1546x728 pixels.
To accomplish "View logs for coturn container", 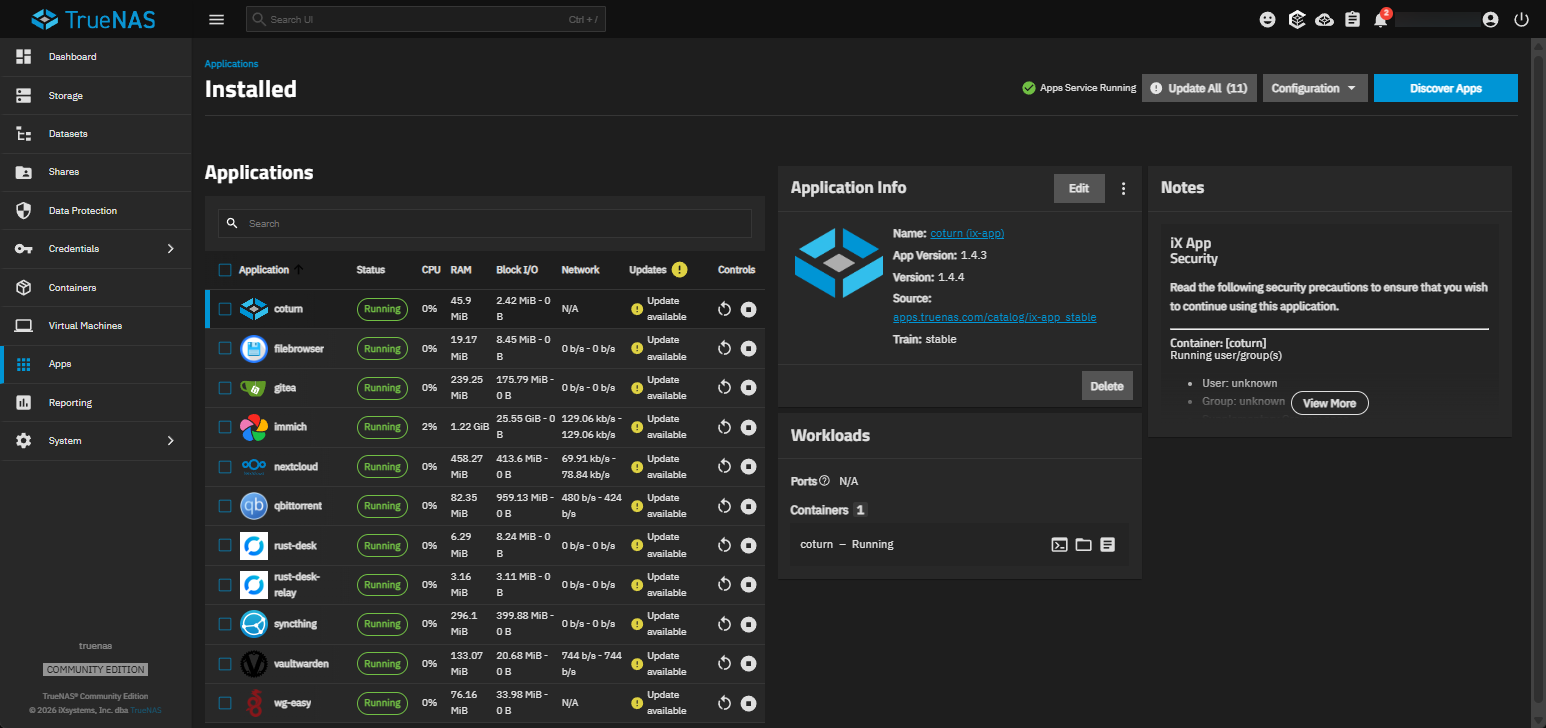I will (1107, 545).
